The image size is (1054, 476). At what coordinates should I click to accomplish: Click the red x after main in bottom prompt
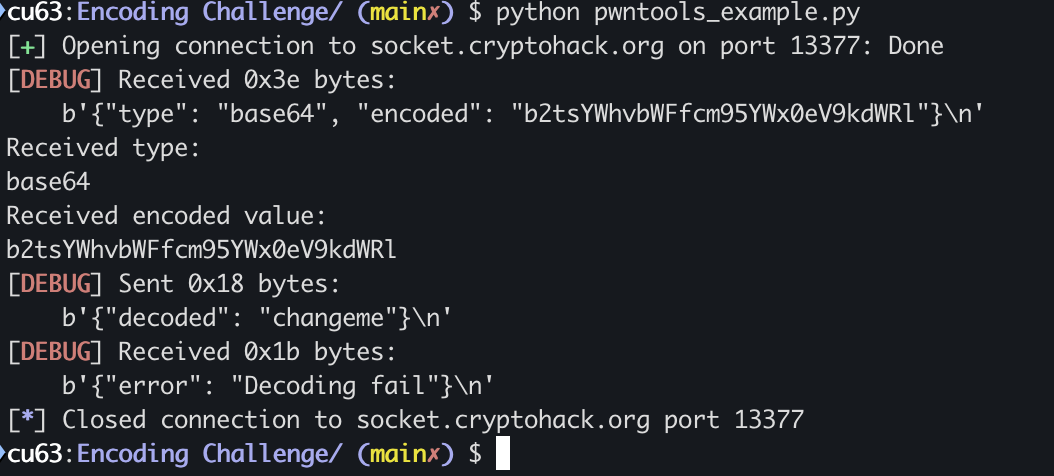click(x=436, y=453)
